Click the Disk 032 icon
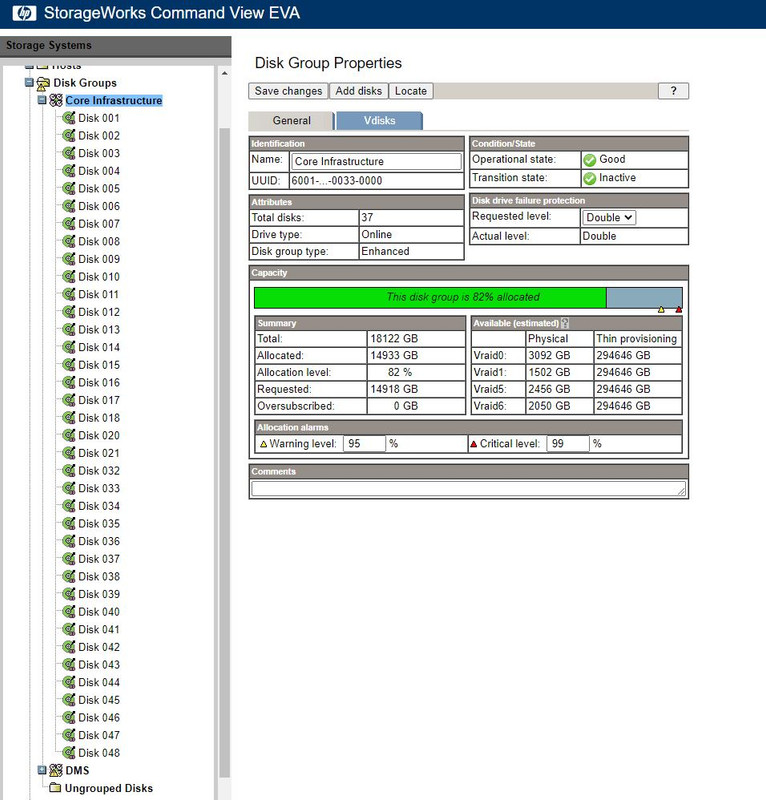The width and height of the screenshot is (766, 800). pyautogui.click(x=69, y=471)
